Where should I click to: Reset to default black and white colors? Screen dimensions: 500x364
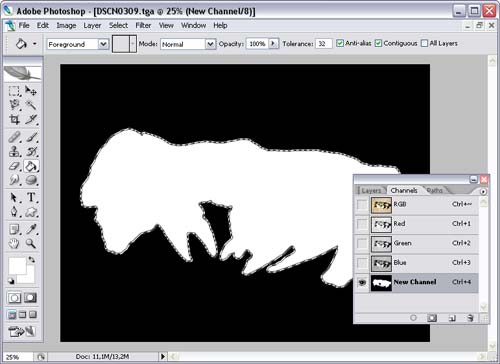pos(11,281)
